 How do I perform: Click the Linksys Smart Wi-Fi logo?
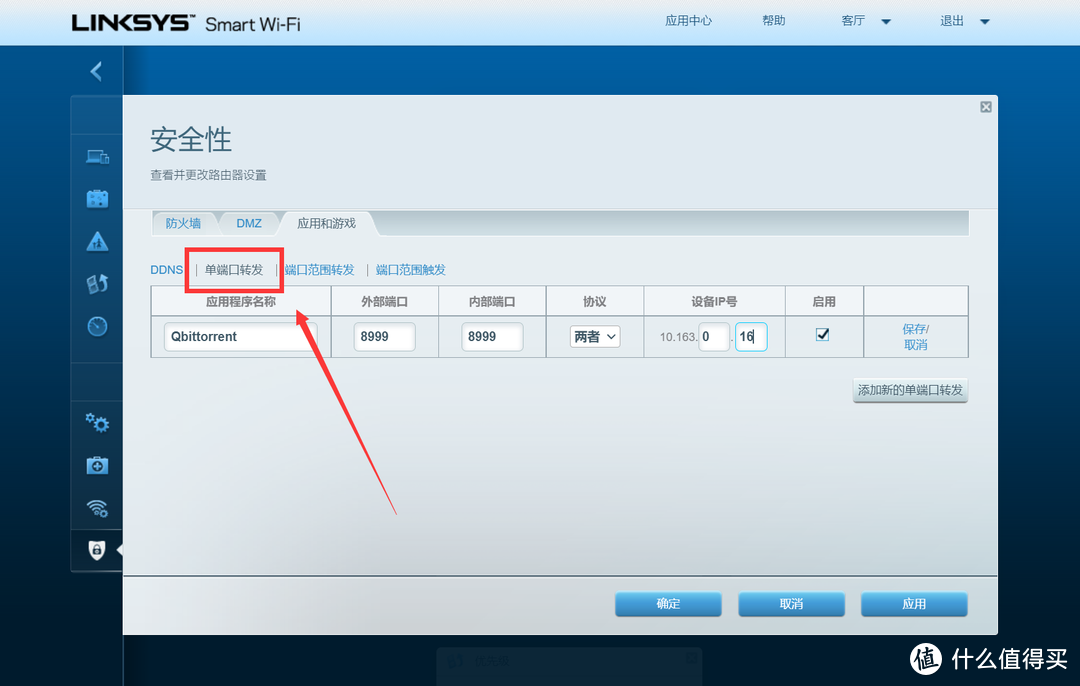186,23
